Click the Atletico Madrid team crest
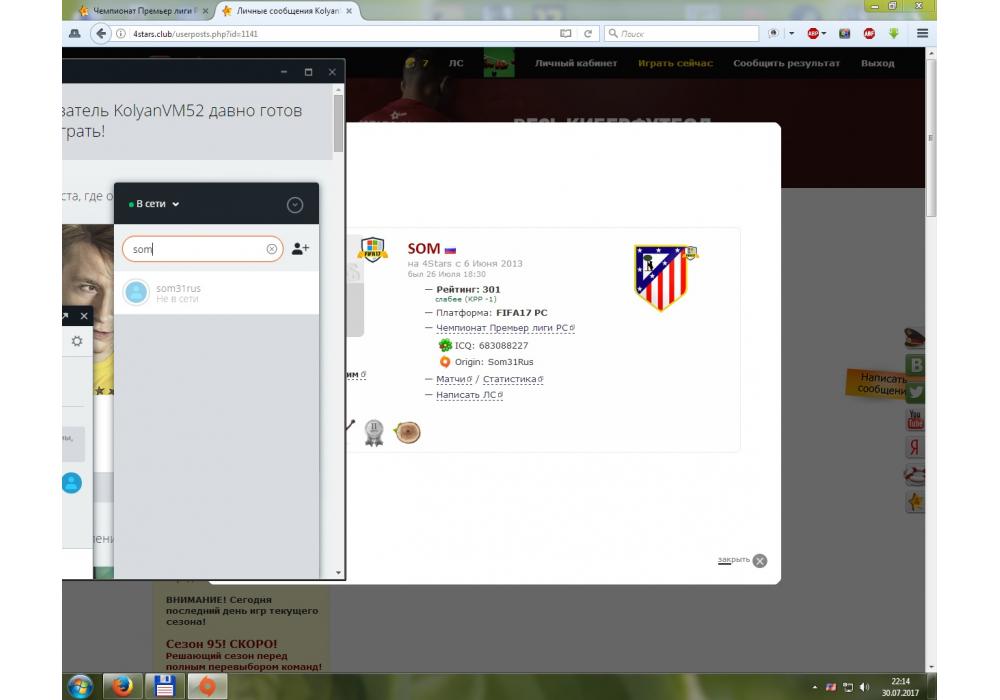1000x700 pixels. 662,277
